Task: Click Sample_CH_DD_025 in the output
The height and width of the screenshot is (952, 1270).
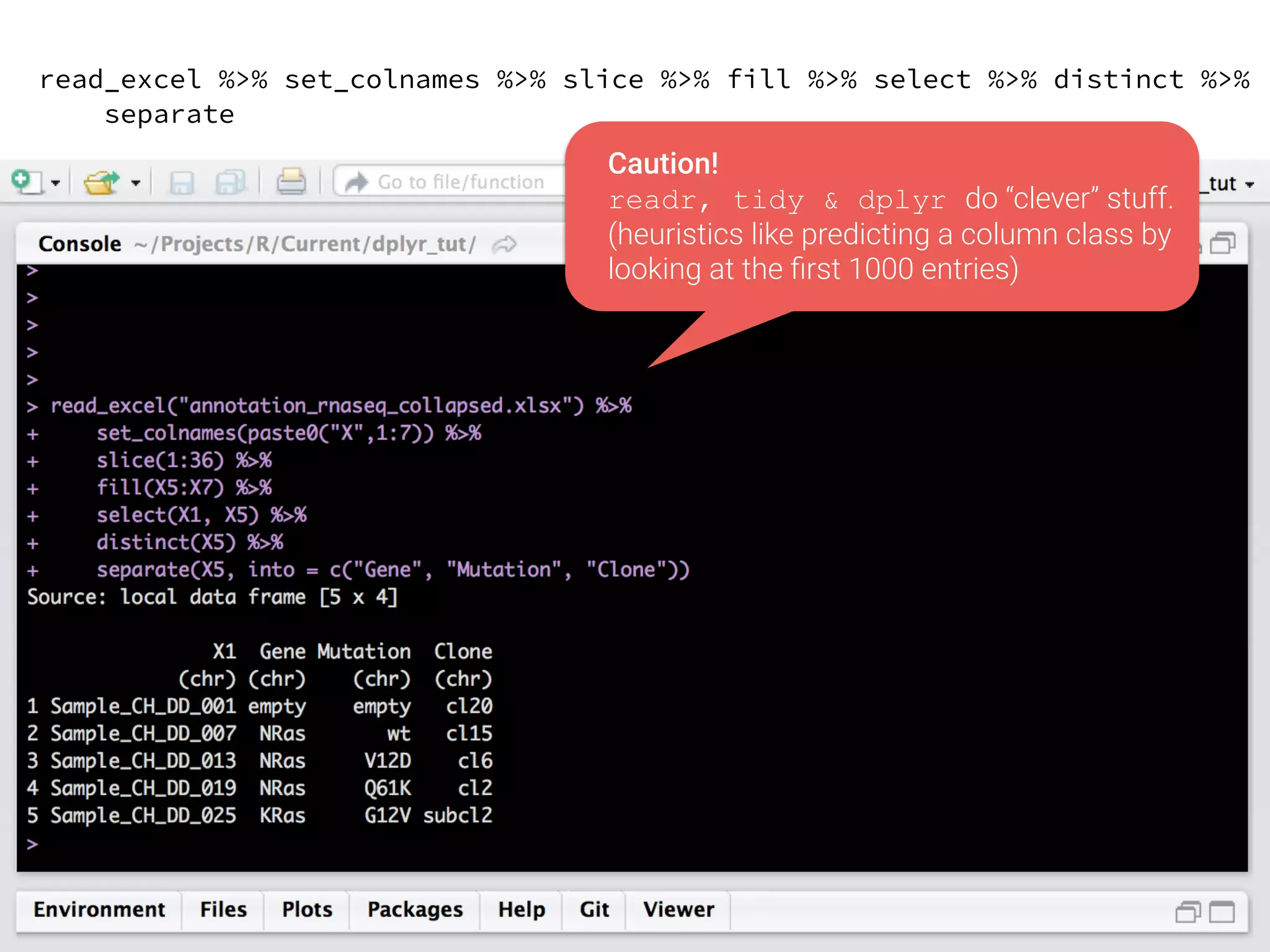Action: (143, 816)
